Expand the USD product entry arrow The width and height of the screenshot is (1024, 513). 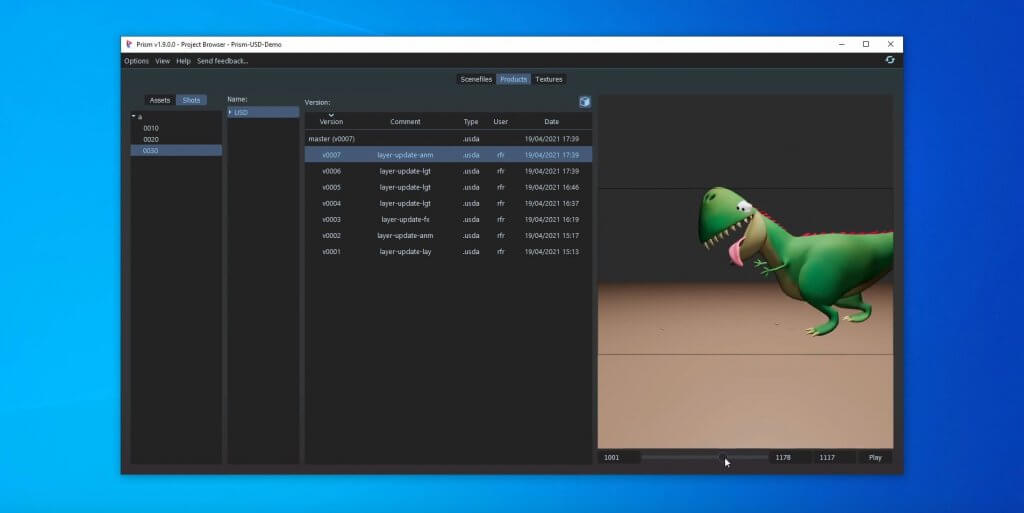click(x=231, y=112)
